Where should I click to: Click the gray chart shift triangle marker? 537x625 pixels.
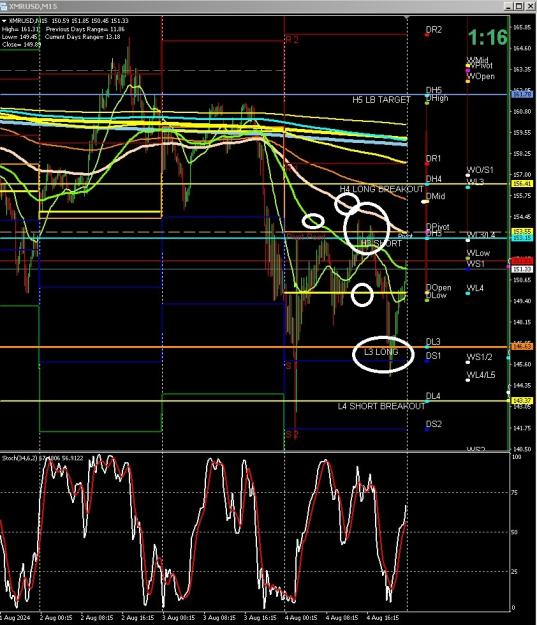407,18
